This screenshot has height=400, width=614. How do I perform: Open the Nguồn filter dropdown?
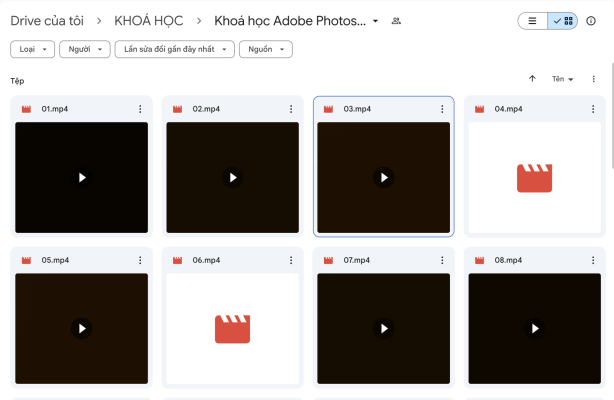265,49
